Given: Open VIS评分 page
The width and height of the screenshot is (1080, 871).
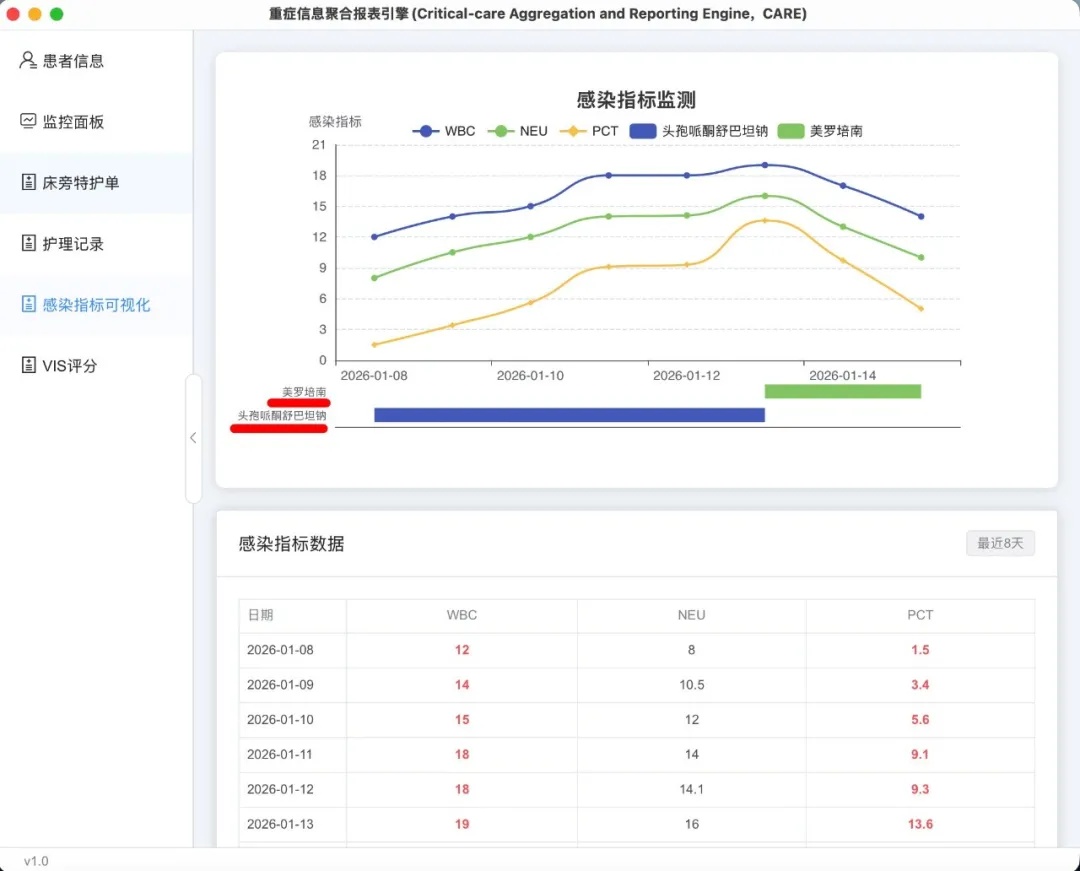Looking at the screenshot, I should coord(96,365).
